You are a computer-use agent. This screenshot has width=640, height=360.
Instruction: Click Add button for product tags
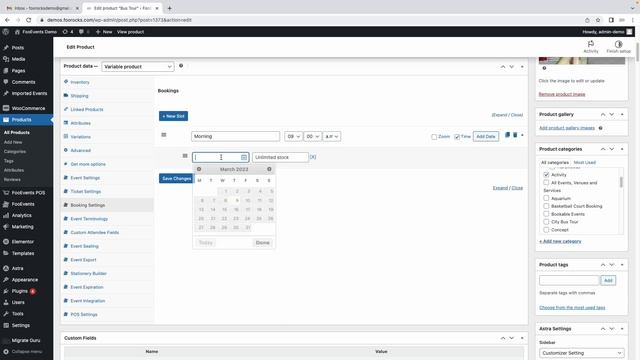pos(608,280)
